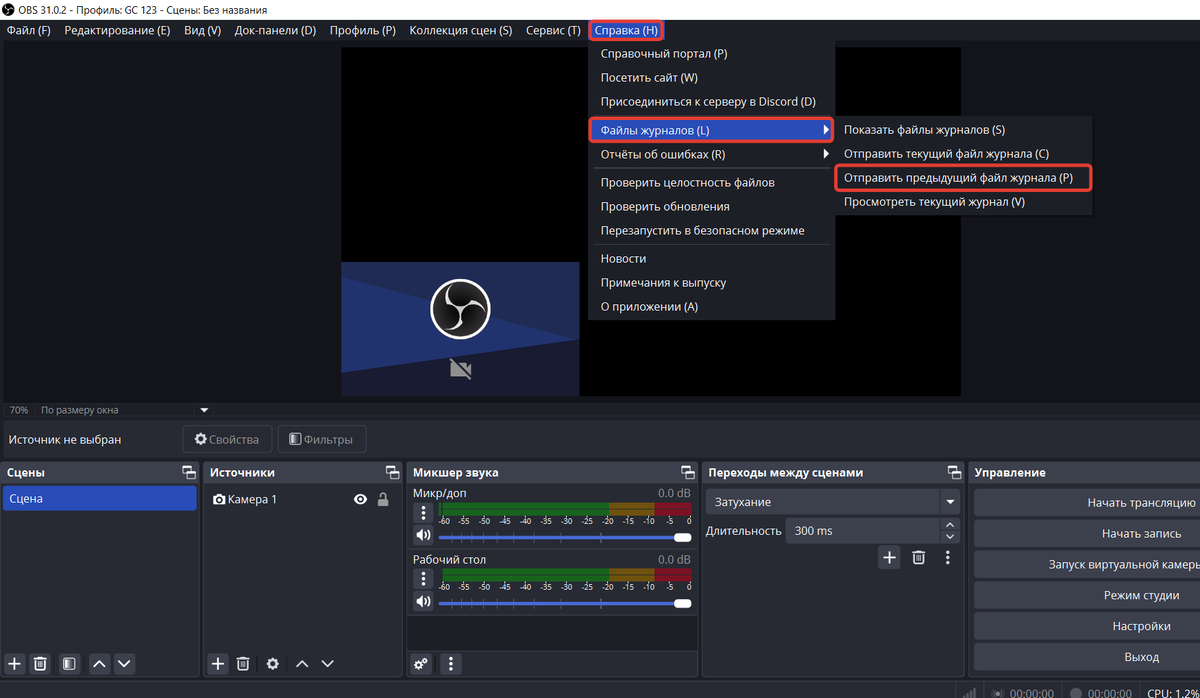Viewport: 1200px width, 698px height.
Task: Open the scene filters icon in Сцены panel
Action: (69, 663)
